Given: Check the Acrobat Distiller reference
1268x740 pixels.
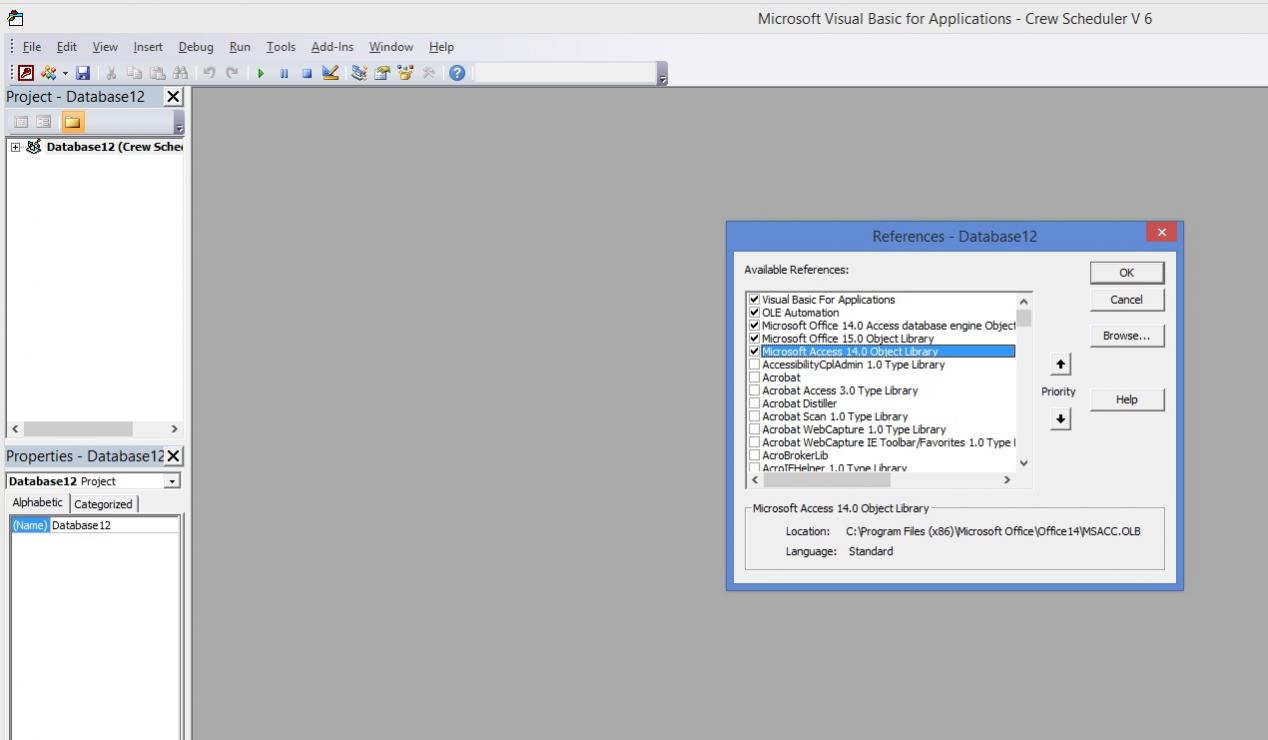Looking at the screenshot, I should (x=754, y=403).
